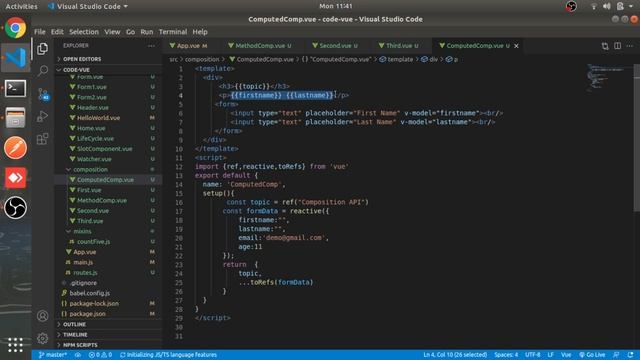Click the Go Live status bar button
Image resolution: width=640 pixels, height=360 pixels.
click(592, 355)
